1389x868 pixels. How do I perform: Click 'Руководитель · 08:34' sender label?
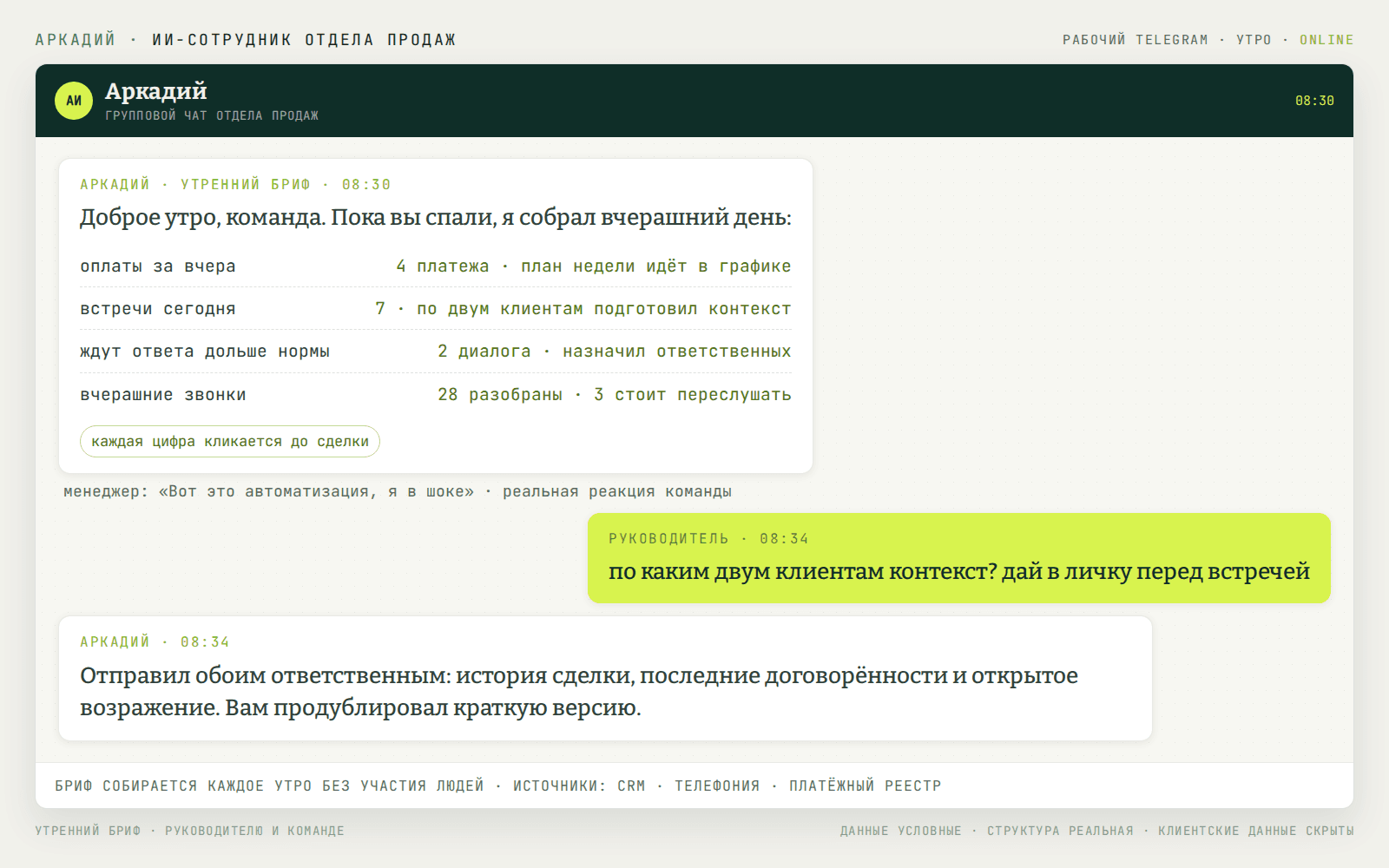pos(708,538)
